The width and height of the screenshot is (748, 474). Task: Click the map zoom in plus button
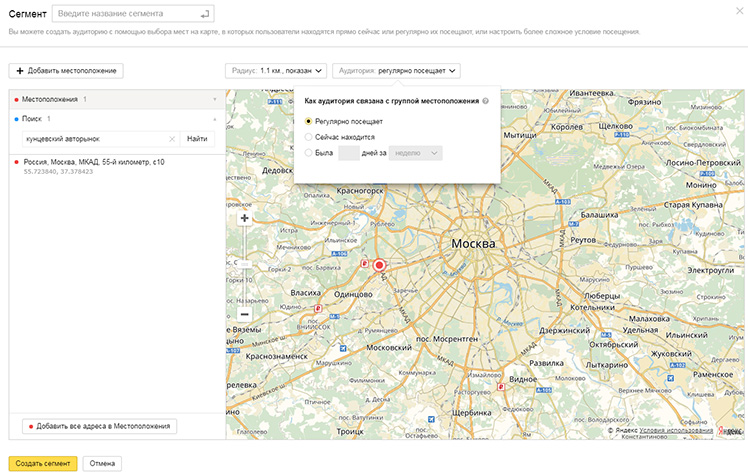[244, 218]
